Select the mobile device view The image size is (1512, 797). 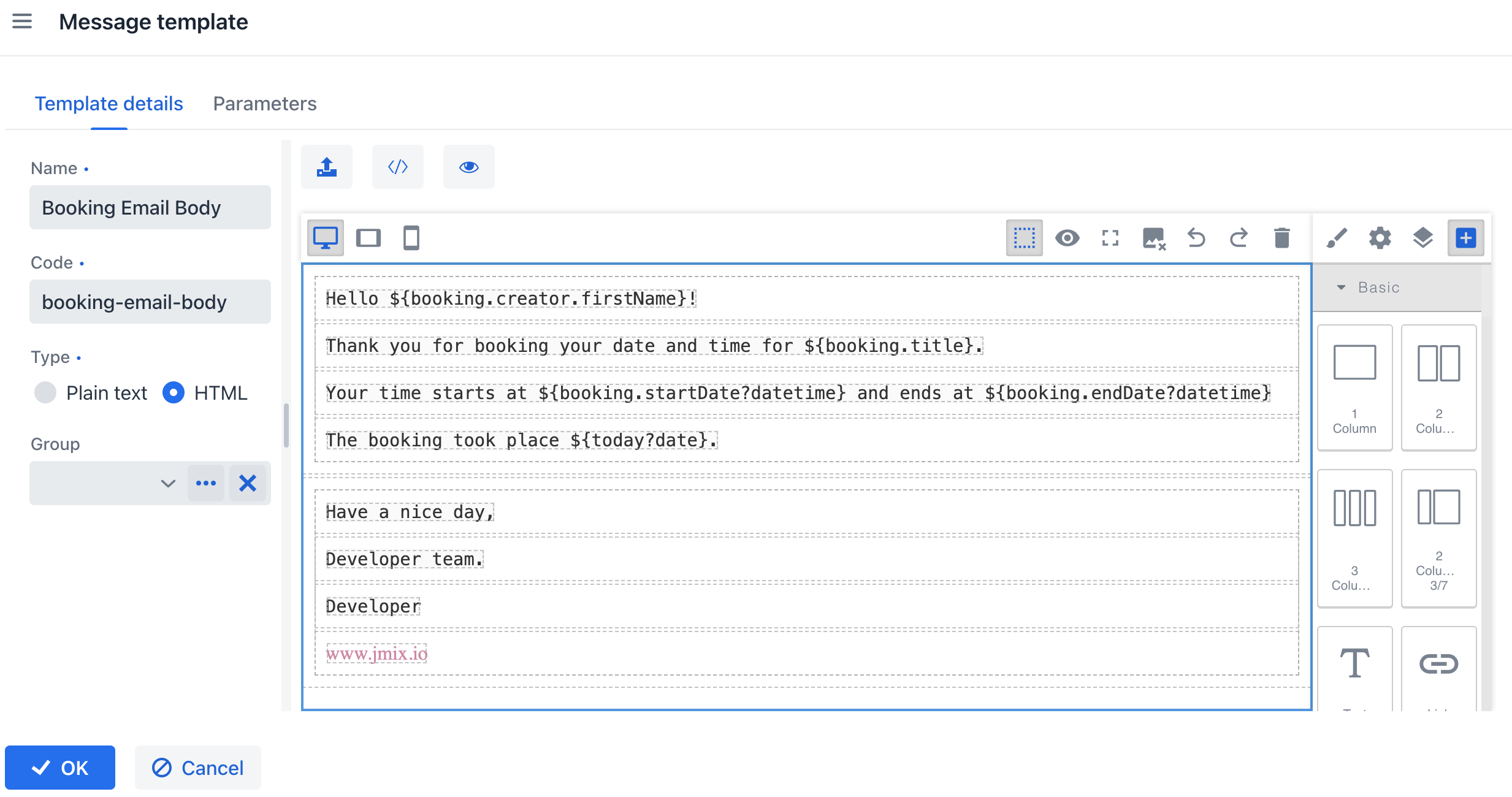click(x=411, y=238)
